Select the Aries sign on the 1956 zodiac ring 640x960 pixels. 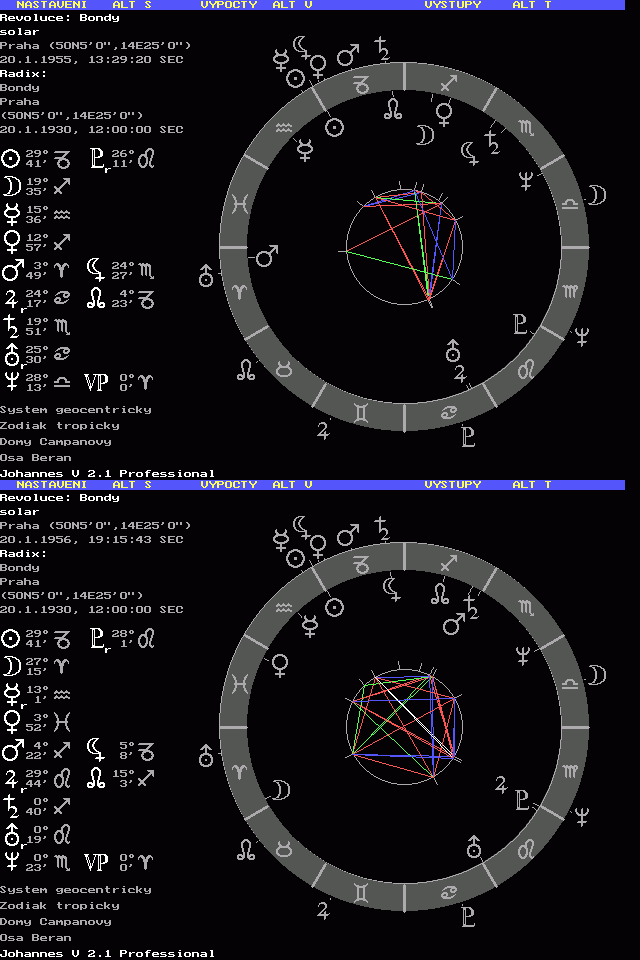(x=239, y=772)
